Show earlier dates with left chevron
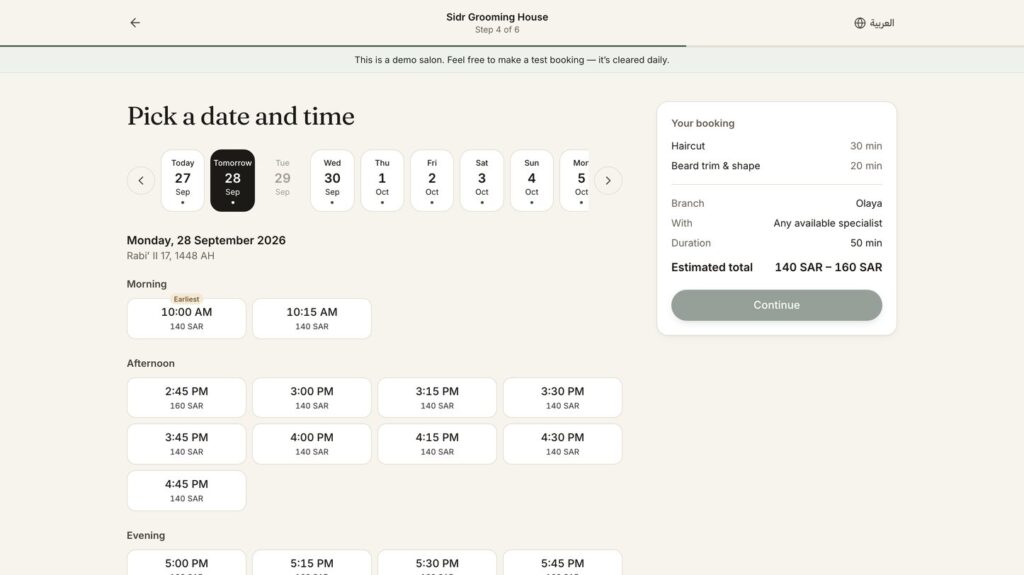 tap(141, 180)
